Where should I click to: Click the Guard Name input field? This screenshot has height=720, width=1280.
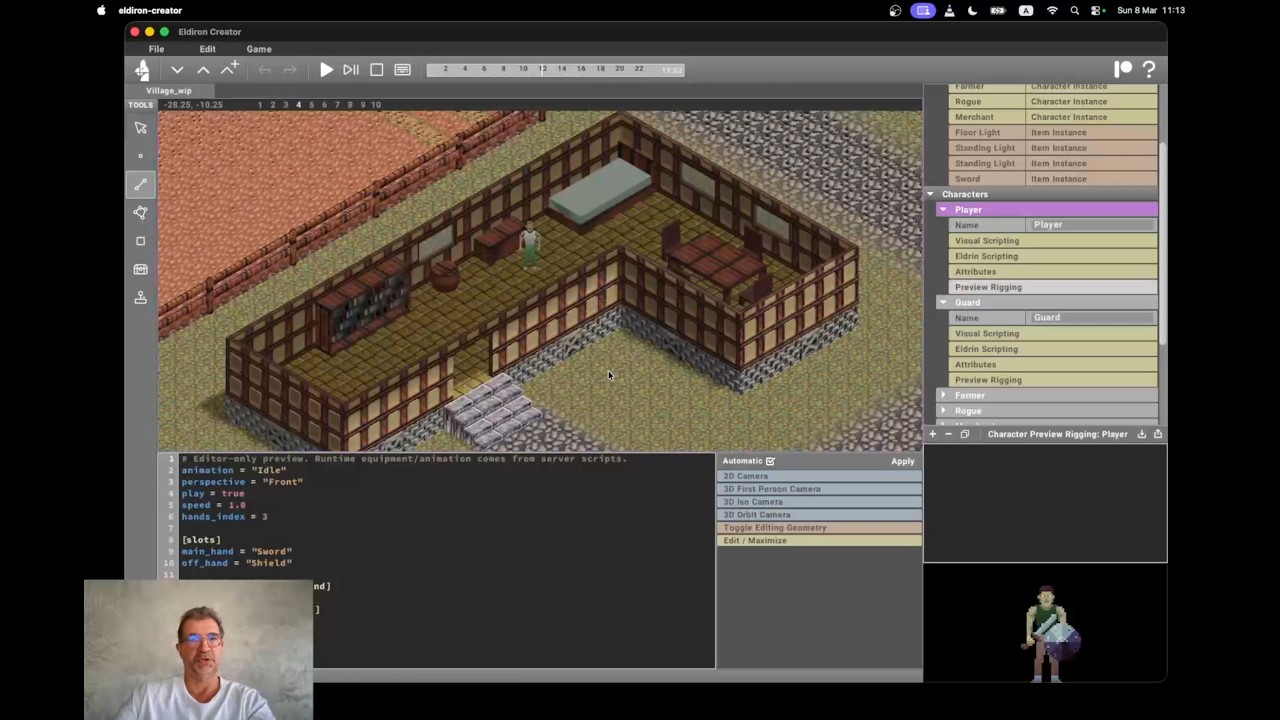coord(1092,318)
